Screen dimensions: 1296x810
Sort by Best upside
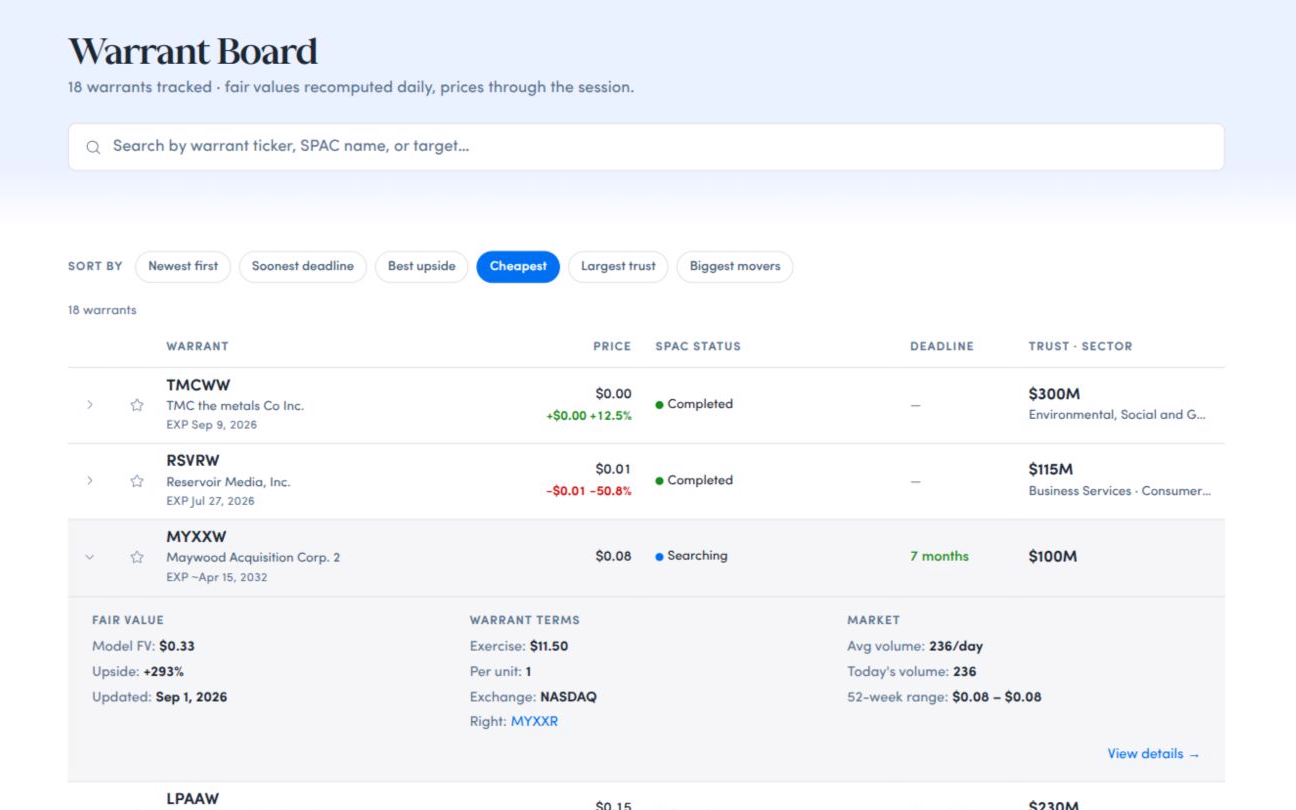click(421, 266)
